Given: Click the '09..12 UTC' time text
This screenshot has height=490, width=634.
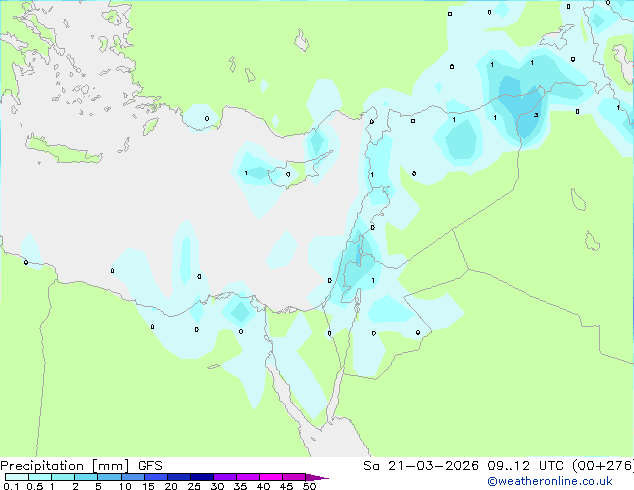Looking at the screenshot, I should pos(526,466).
